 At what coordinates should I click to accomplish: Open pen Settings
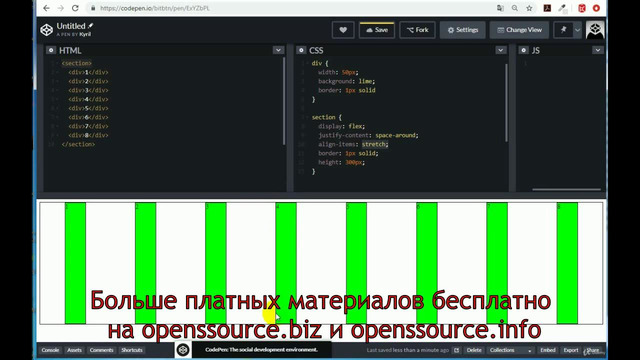click(462, 30)
